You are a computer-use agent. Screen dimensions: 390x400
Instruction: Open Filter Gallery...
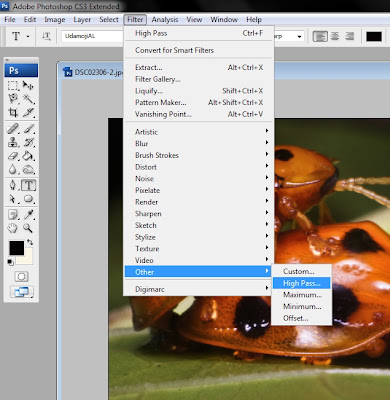pyautogui.click(x=199, y=79)
